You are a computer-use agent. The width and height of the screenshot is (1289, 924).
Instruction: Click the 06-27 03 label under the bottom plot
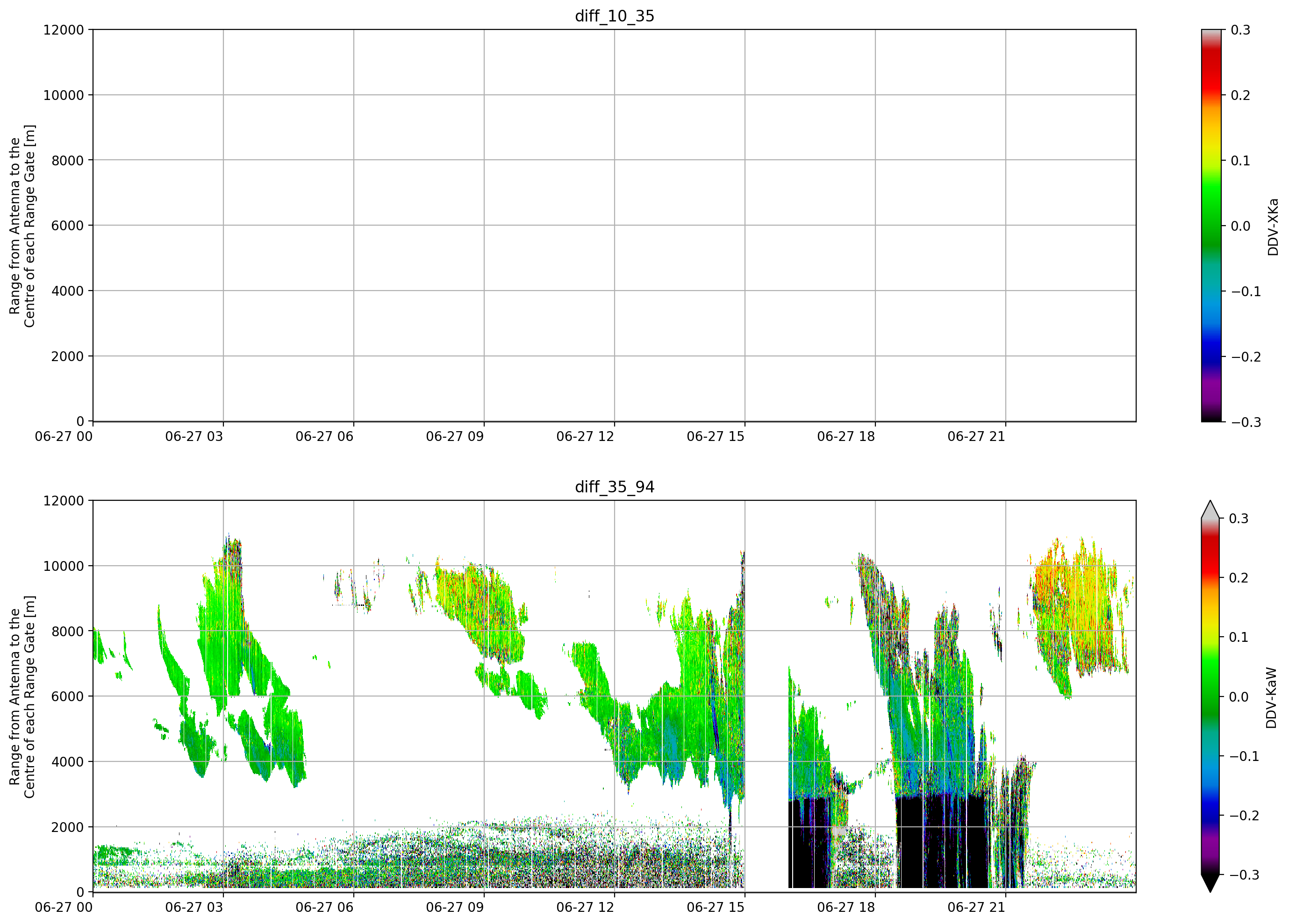[194, 907]
